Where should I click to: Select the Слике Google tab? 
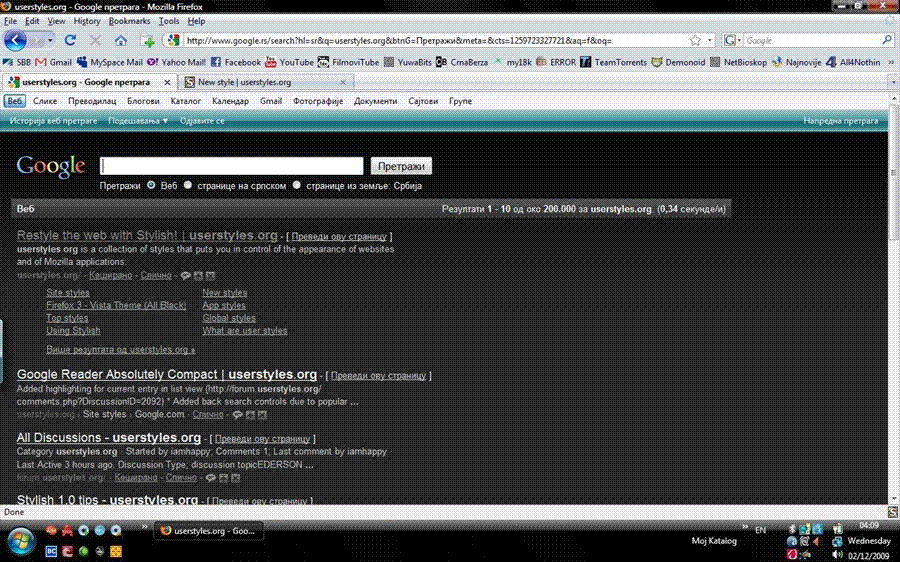click(45, 101)
